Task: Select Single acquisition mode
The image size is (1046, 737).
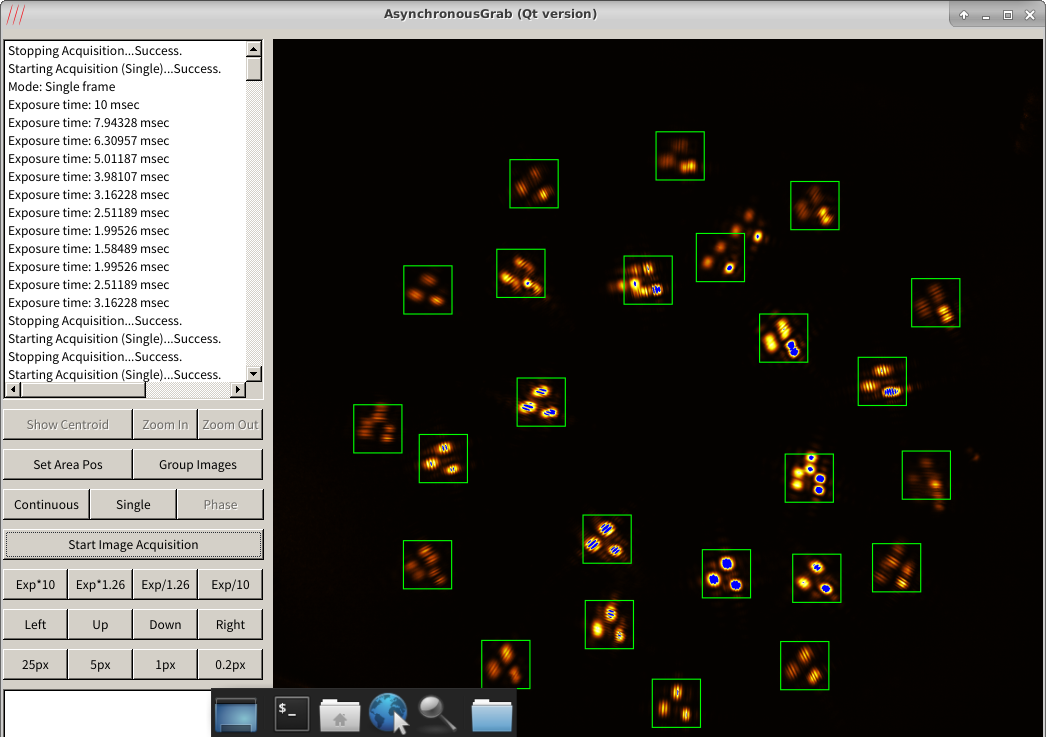Action: [x=133, y=505]
